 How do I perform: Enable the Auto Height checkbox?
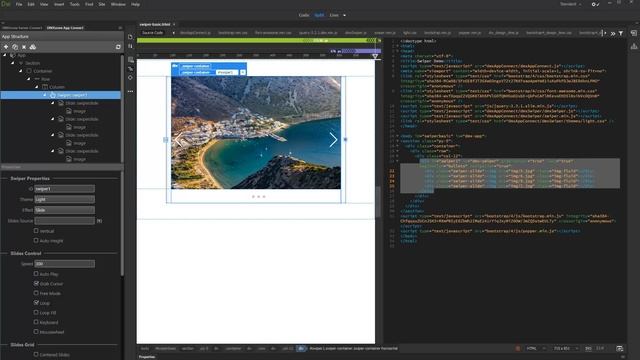click(36, 240)
